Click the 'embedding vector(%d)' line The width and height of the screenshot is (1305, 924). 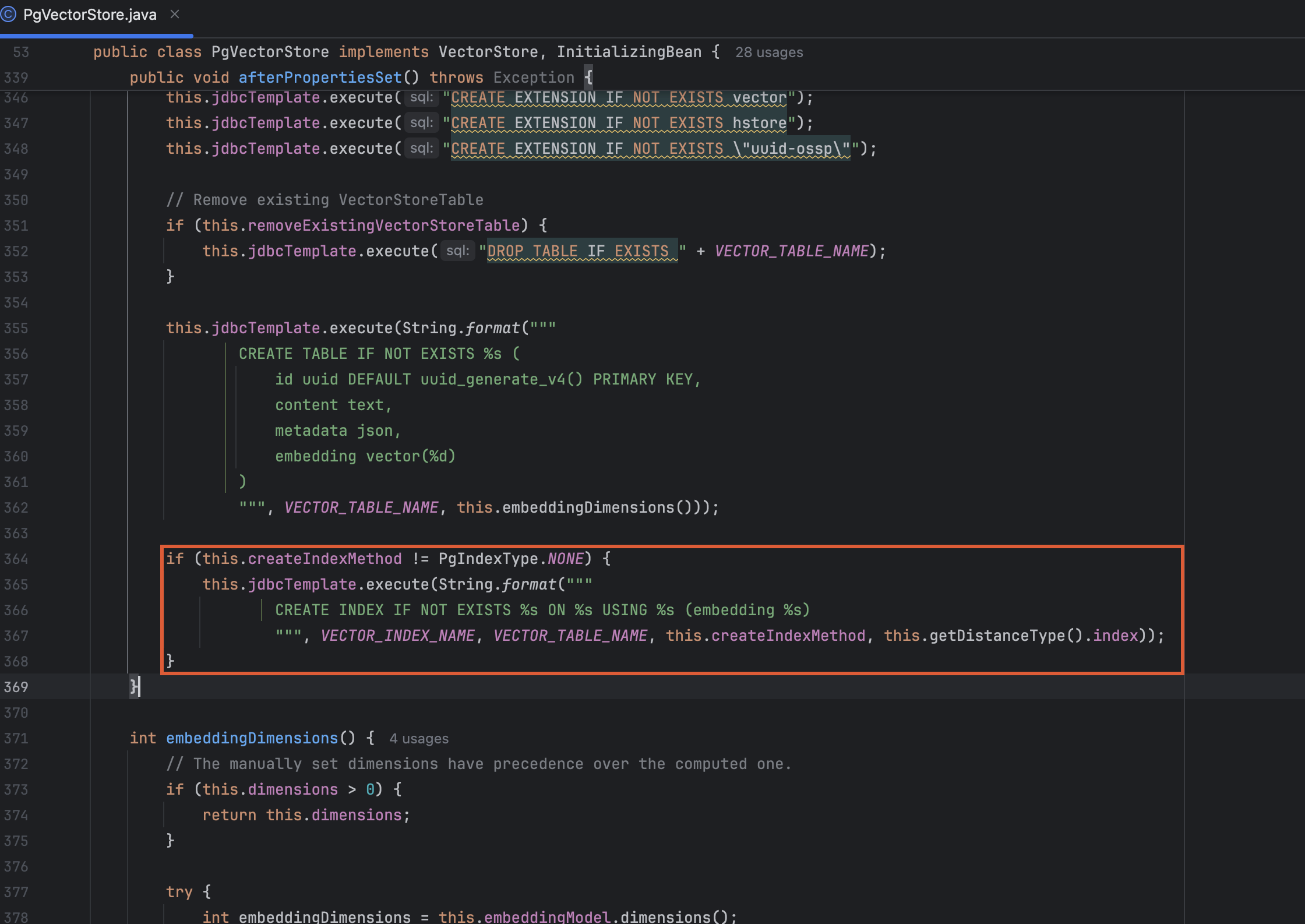pyautogui.click(x=365, y=456)
